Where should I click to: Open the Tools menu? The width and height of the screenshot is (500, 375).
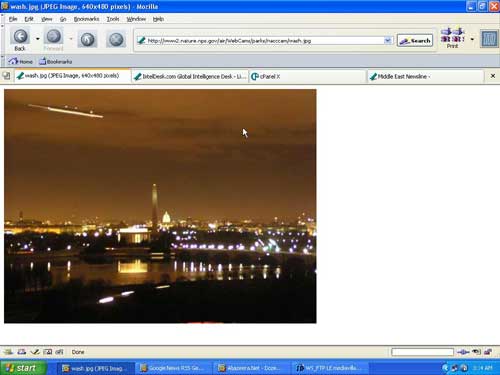[x=113, y=19]
